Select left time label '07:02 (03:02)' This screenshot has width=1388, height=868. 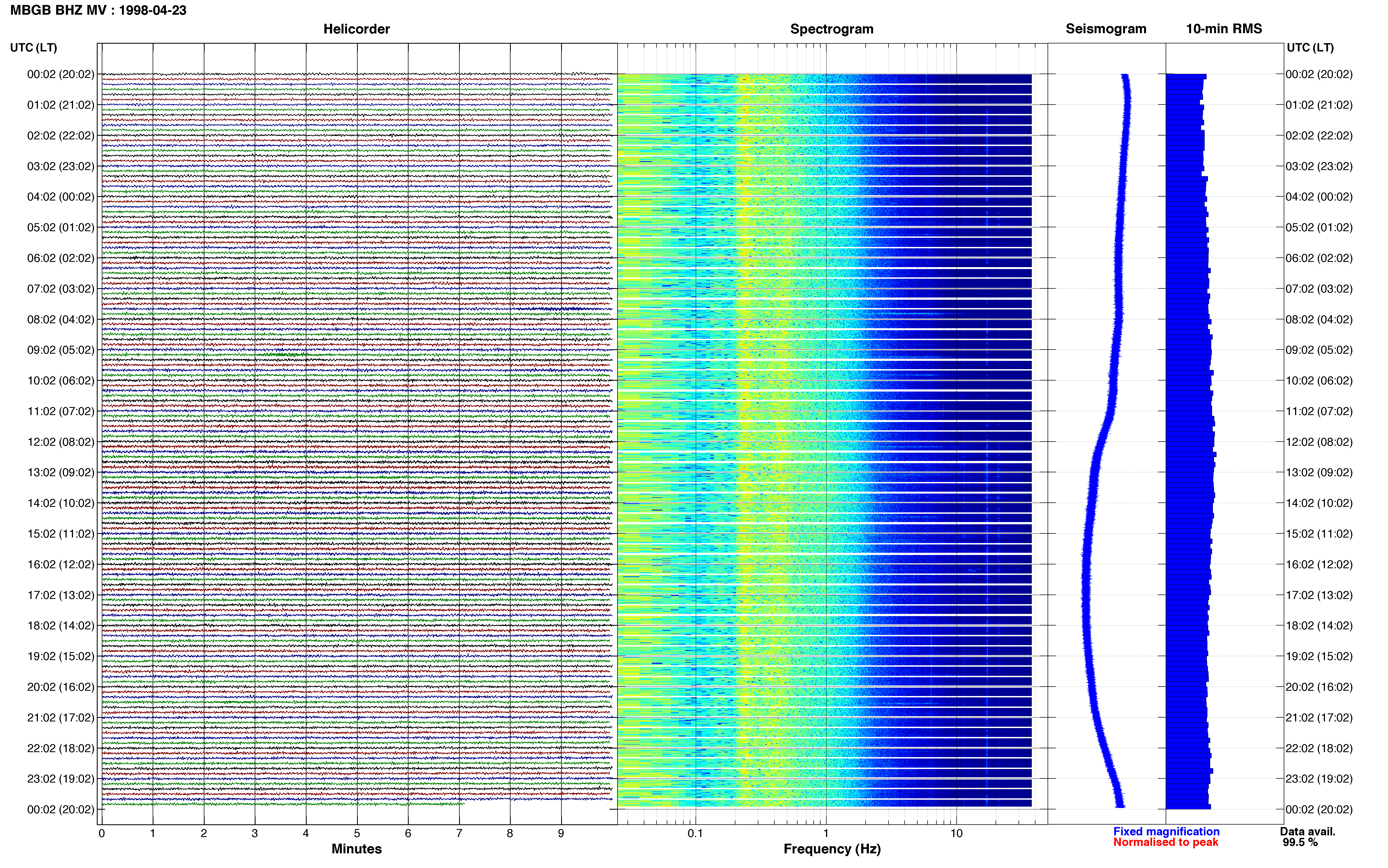point(61,289)
